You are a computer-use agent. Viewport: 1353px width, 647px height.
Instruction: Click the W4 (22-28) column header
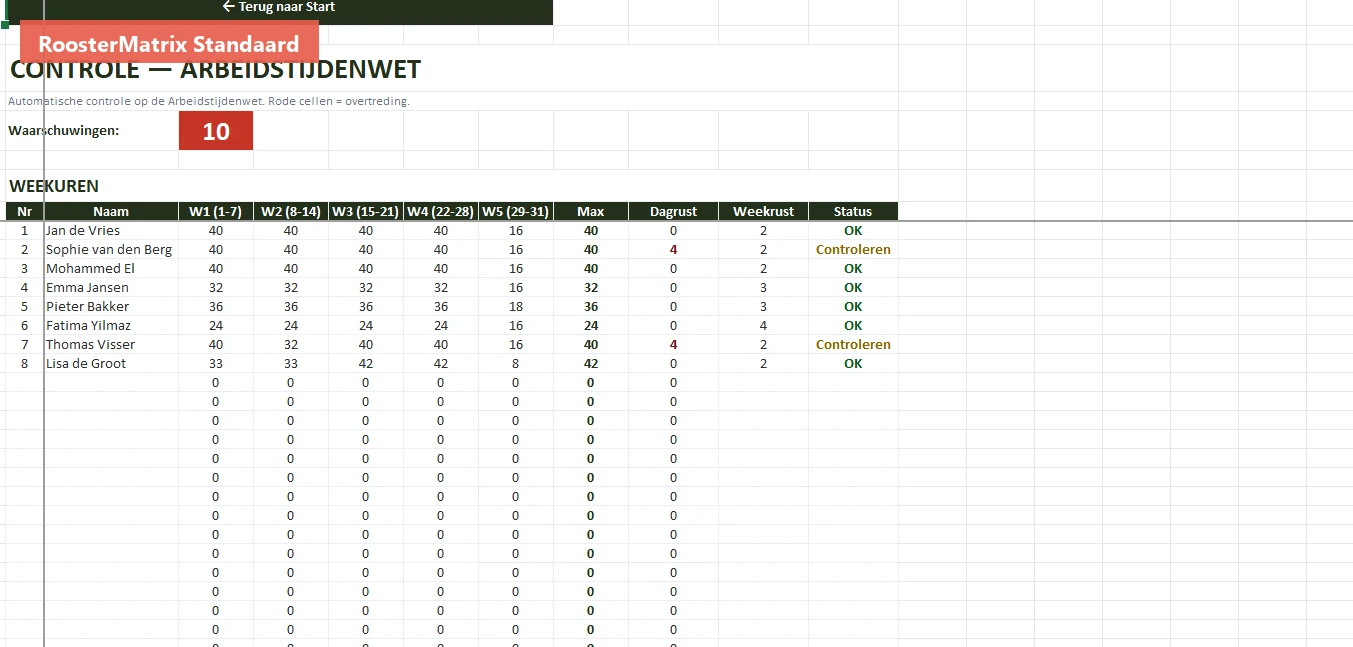(x=441, y=212)
